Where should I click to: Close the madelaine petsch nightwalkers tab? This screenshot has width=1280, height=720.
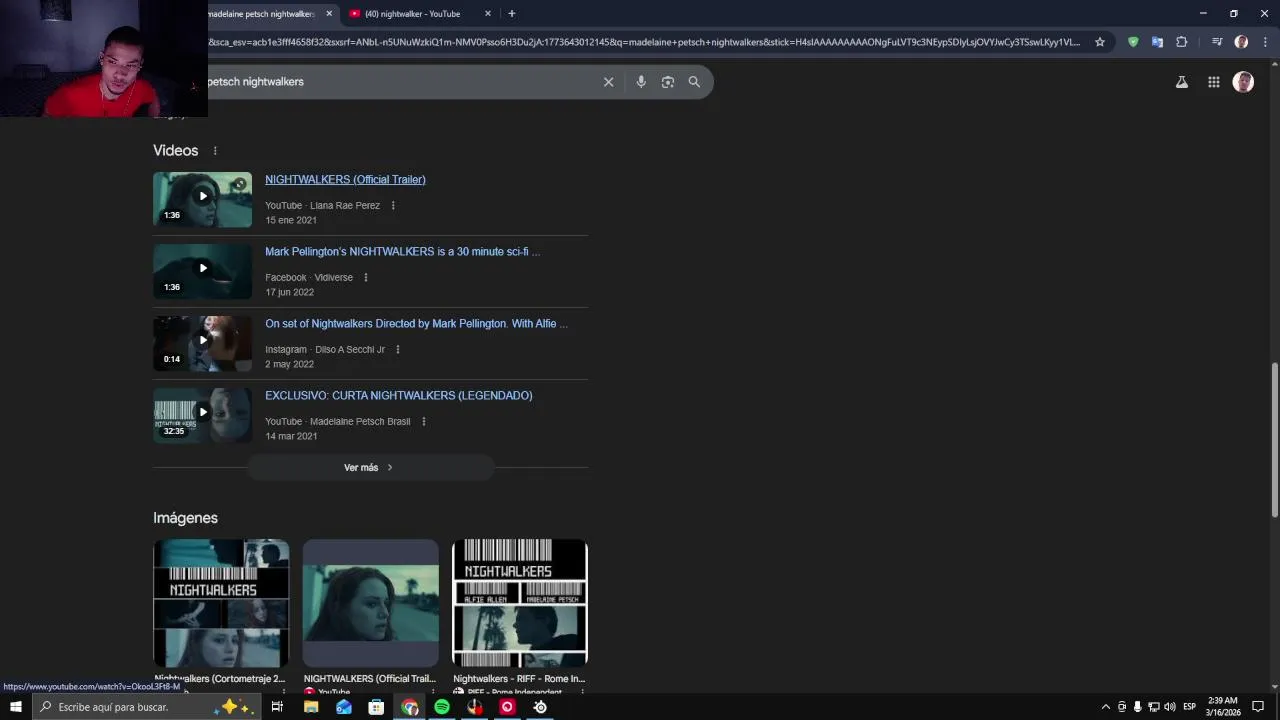(329, 14)
